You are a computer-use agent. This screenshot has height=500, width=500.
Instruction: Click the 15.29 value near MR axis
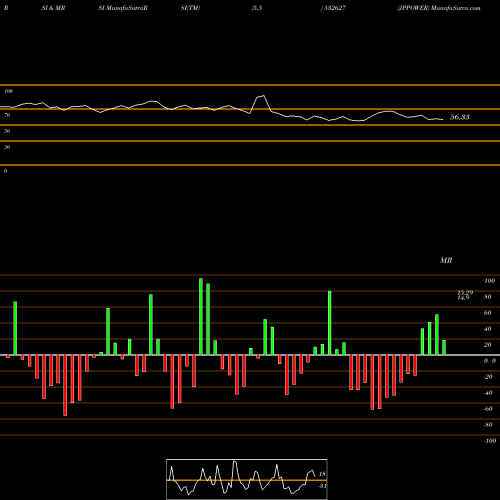(x=465, y=292)
